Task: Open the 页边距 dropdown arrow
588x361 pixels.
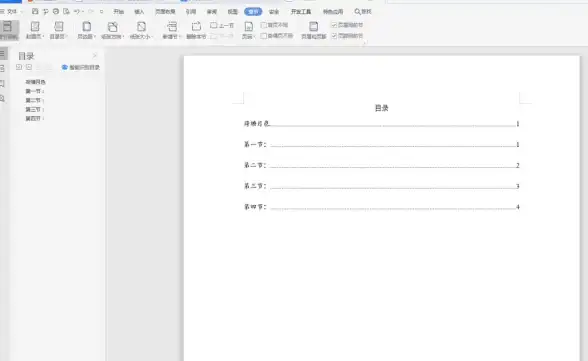Action: tap(95, 36)
